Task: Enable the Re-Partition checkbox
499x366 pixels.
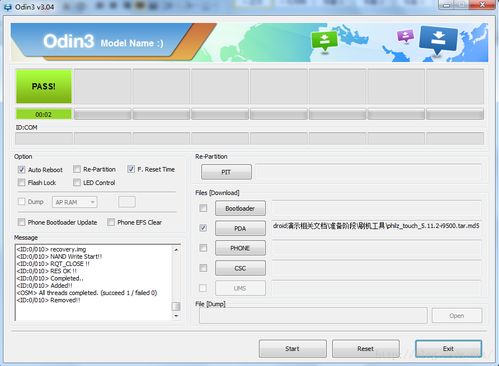Action: (77, 169)
